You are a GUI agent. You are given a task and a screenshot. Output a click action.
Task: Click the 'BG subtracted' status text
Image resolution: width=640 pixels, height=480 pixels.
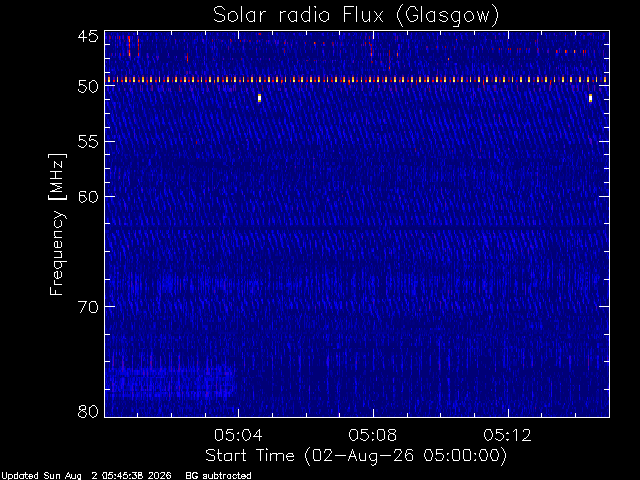point(218,476)
